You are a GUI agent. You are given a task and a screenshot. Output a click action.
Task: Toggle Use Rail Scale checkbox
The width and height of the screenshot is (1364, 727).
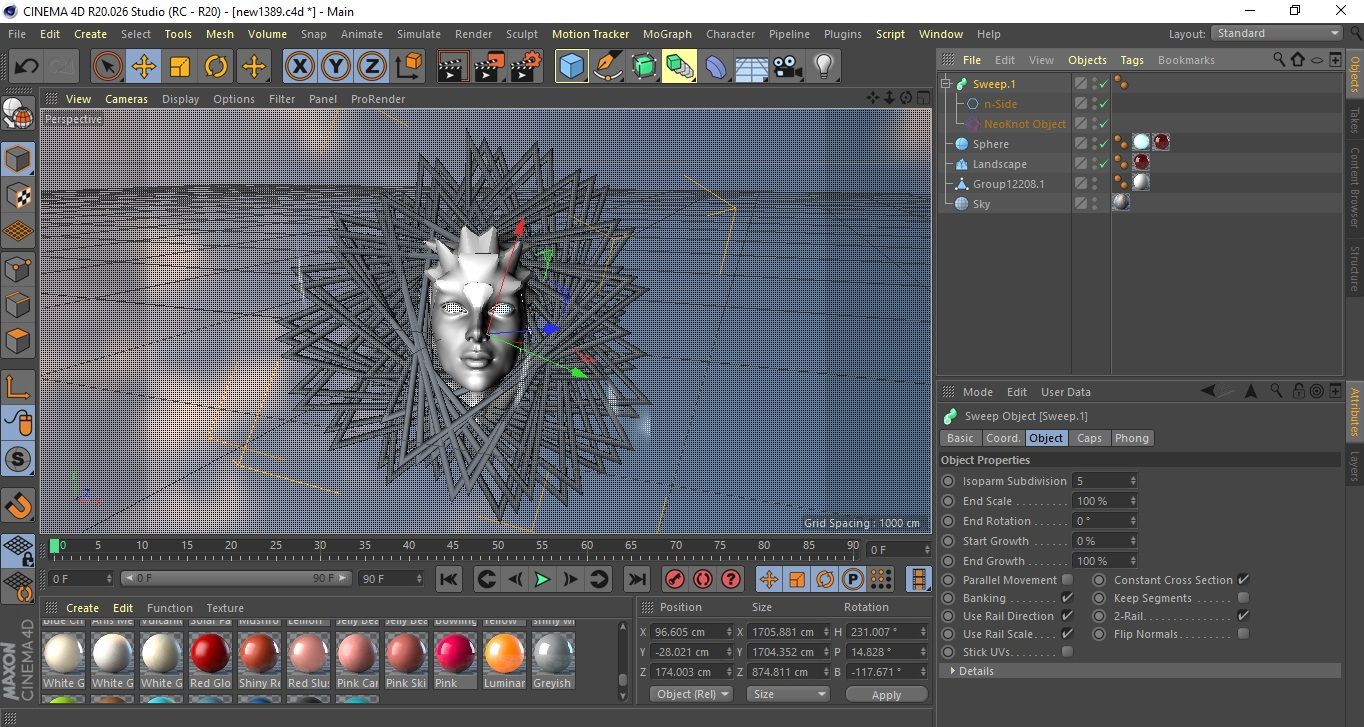(x=1067, y=634)
